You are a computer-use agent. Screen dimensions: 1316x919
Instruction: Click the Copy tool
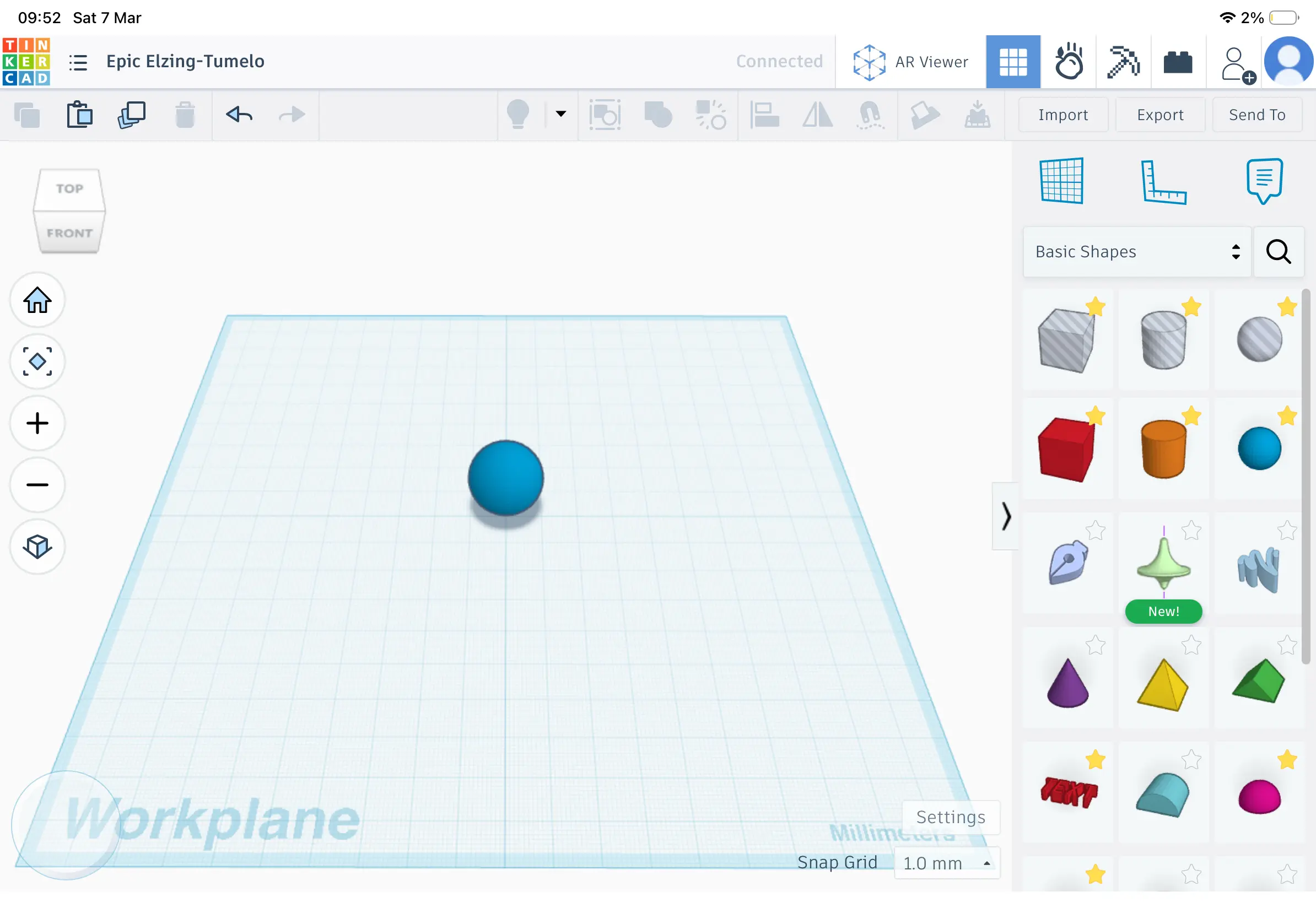(27, 115)
